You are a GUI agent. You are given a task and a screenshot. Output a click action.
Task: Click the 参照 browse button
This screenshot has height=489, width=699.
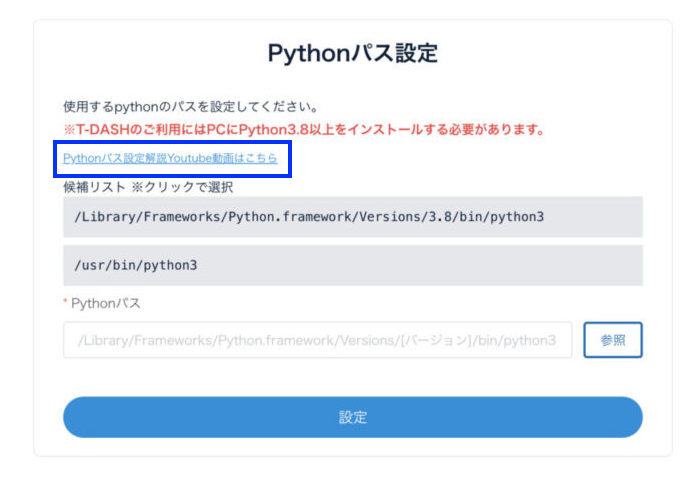(x=612, y=340)
